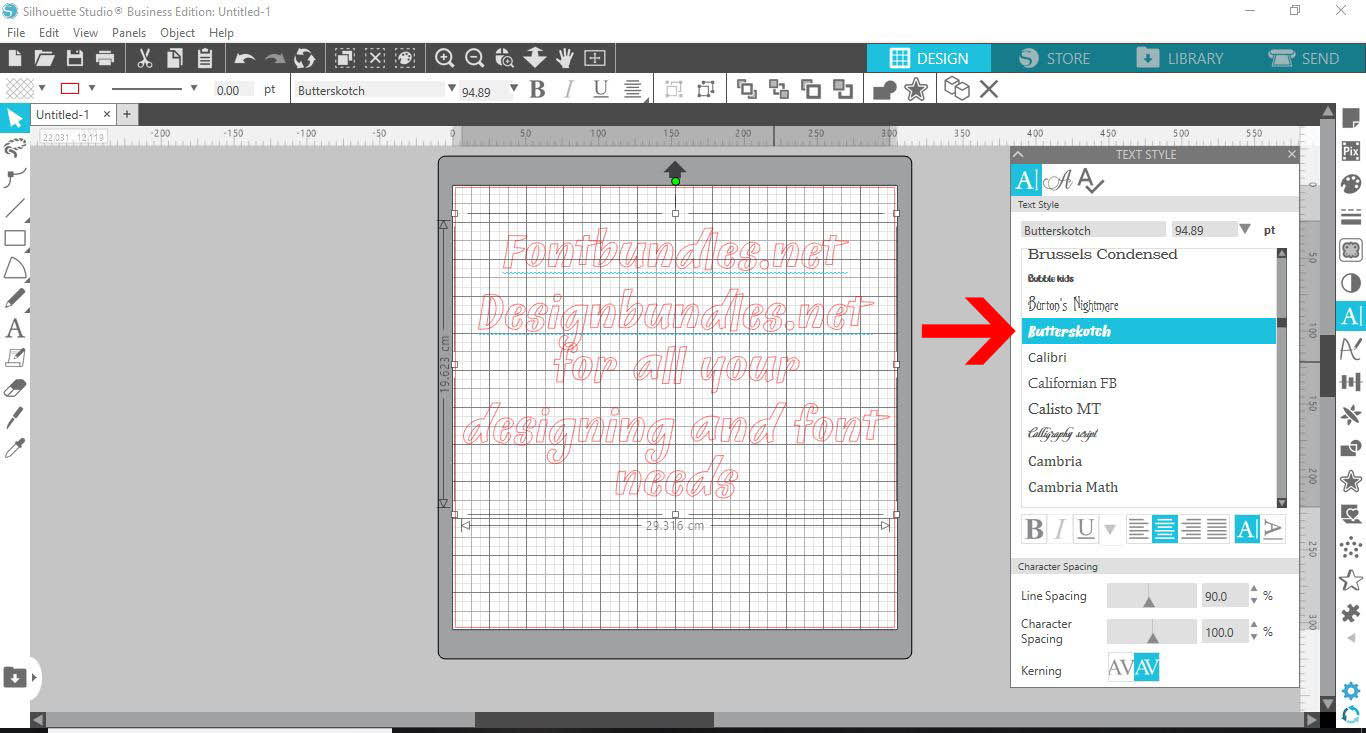Select the Eyedropper tool
Image resolution: width=1366 pixels, height=733 pixels.
point(15,447)
